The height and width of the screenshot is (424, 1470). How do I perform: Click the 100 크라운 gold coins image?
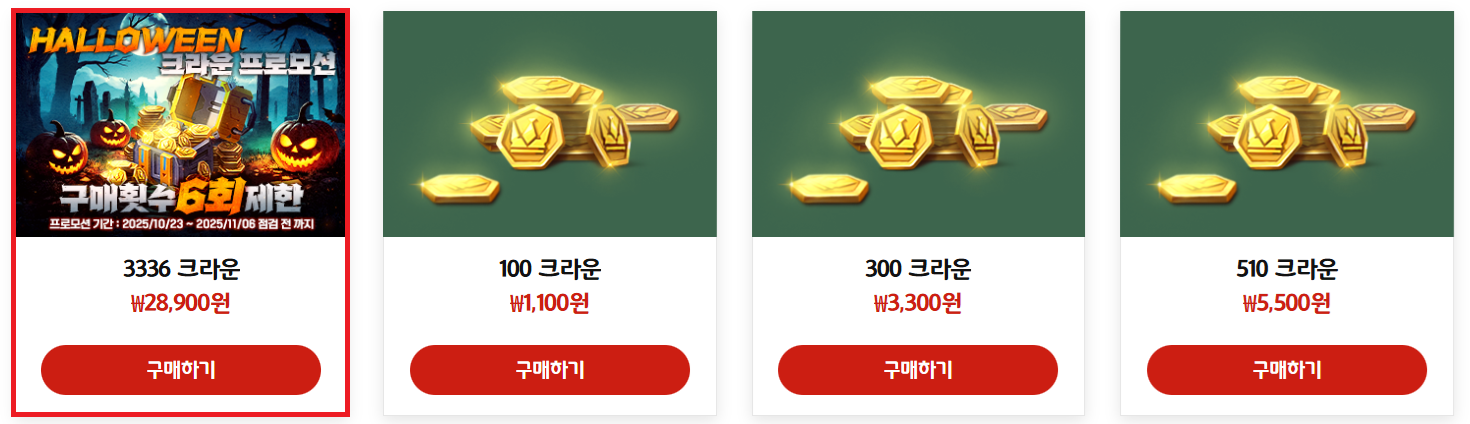point(550,124)
